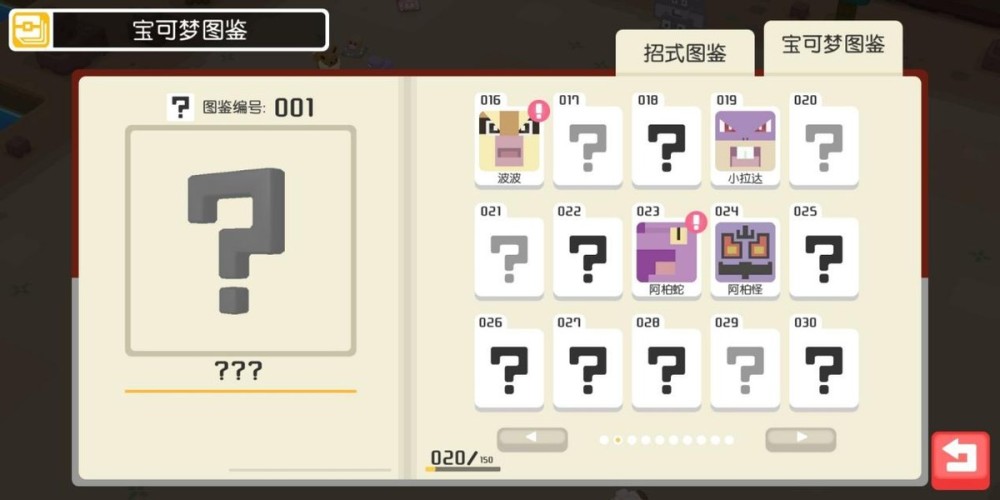The height and width of the screenshot is (500, 1000).
Task: Switch to the 宝可梦图鉴 tab
Action: click(x=833, y=46)
